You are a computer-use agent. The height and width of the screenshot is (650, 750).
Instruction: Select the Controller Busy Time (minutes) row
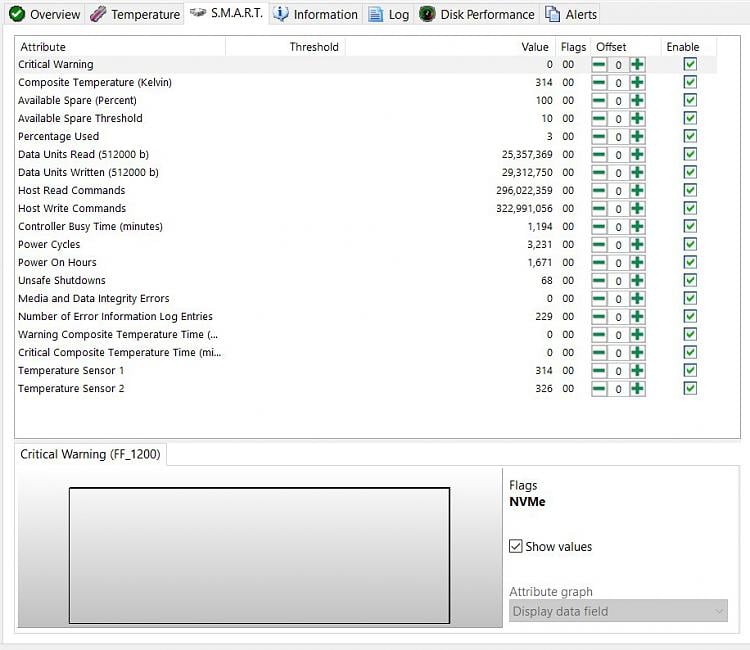tap(366, 227)
